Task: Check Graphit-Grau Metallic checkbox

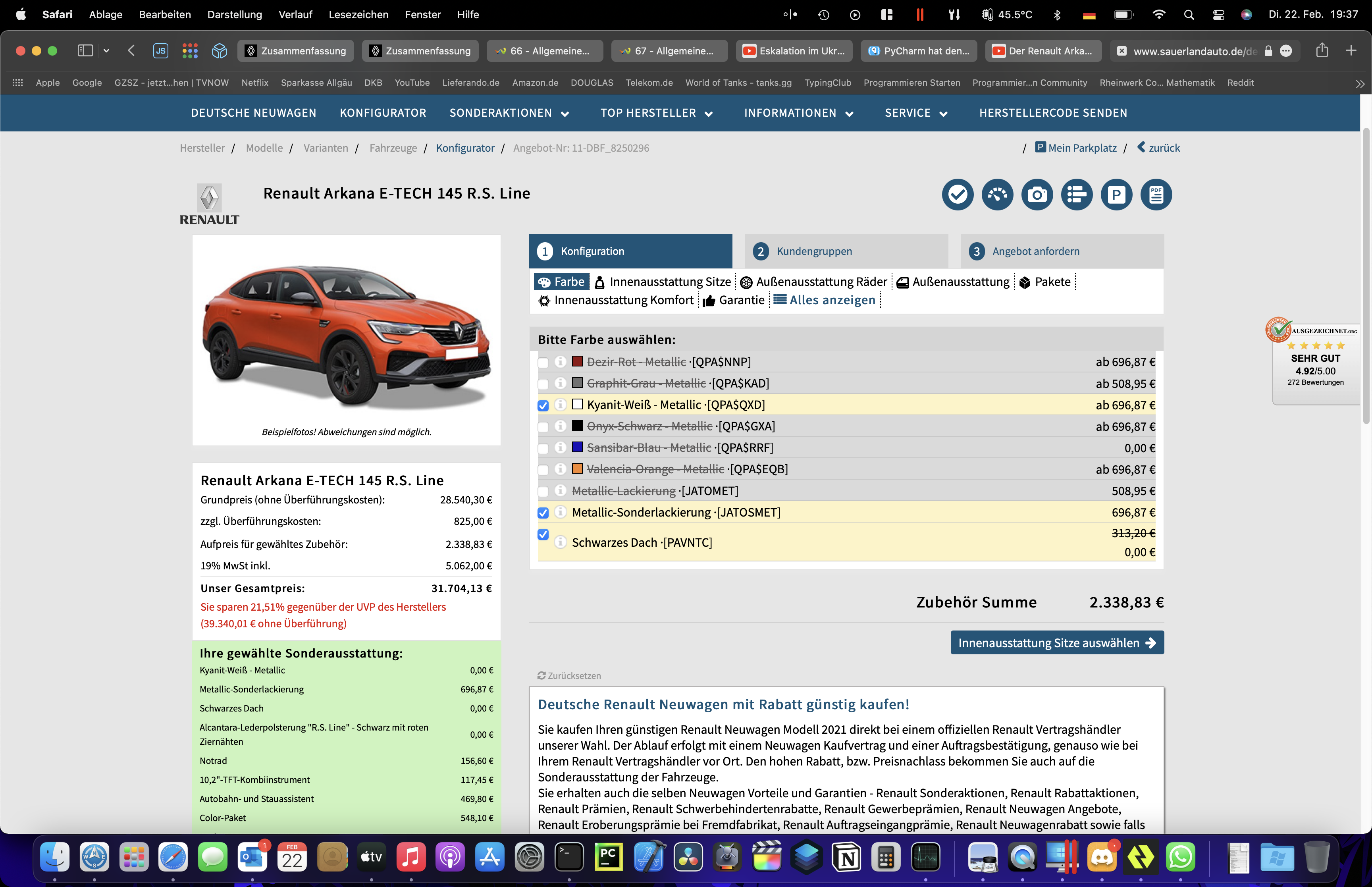Action: tap(543, 384)
